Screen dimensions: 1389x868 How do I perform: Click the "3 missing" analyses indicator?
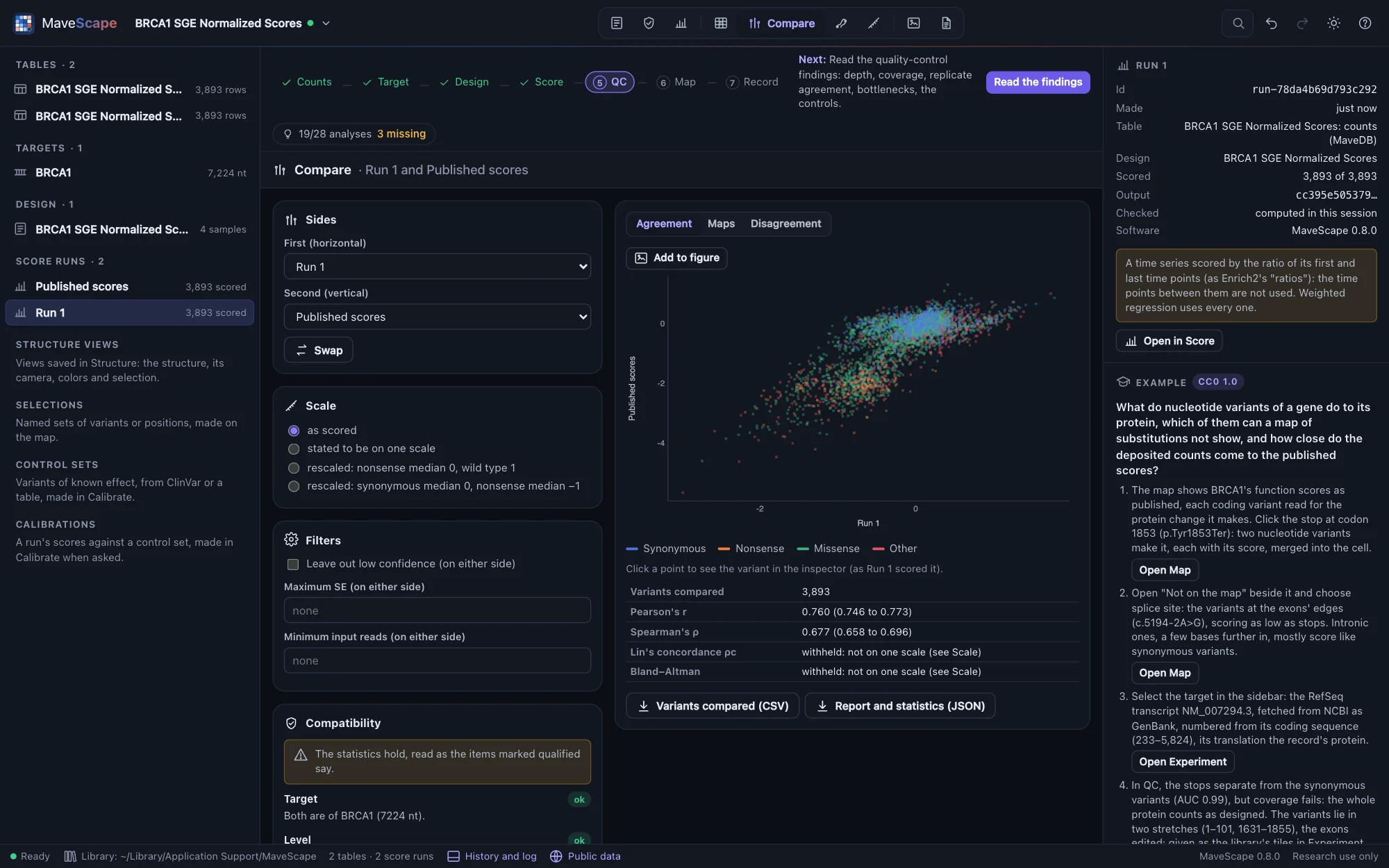pyautogui.click(x=401, y=133)
